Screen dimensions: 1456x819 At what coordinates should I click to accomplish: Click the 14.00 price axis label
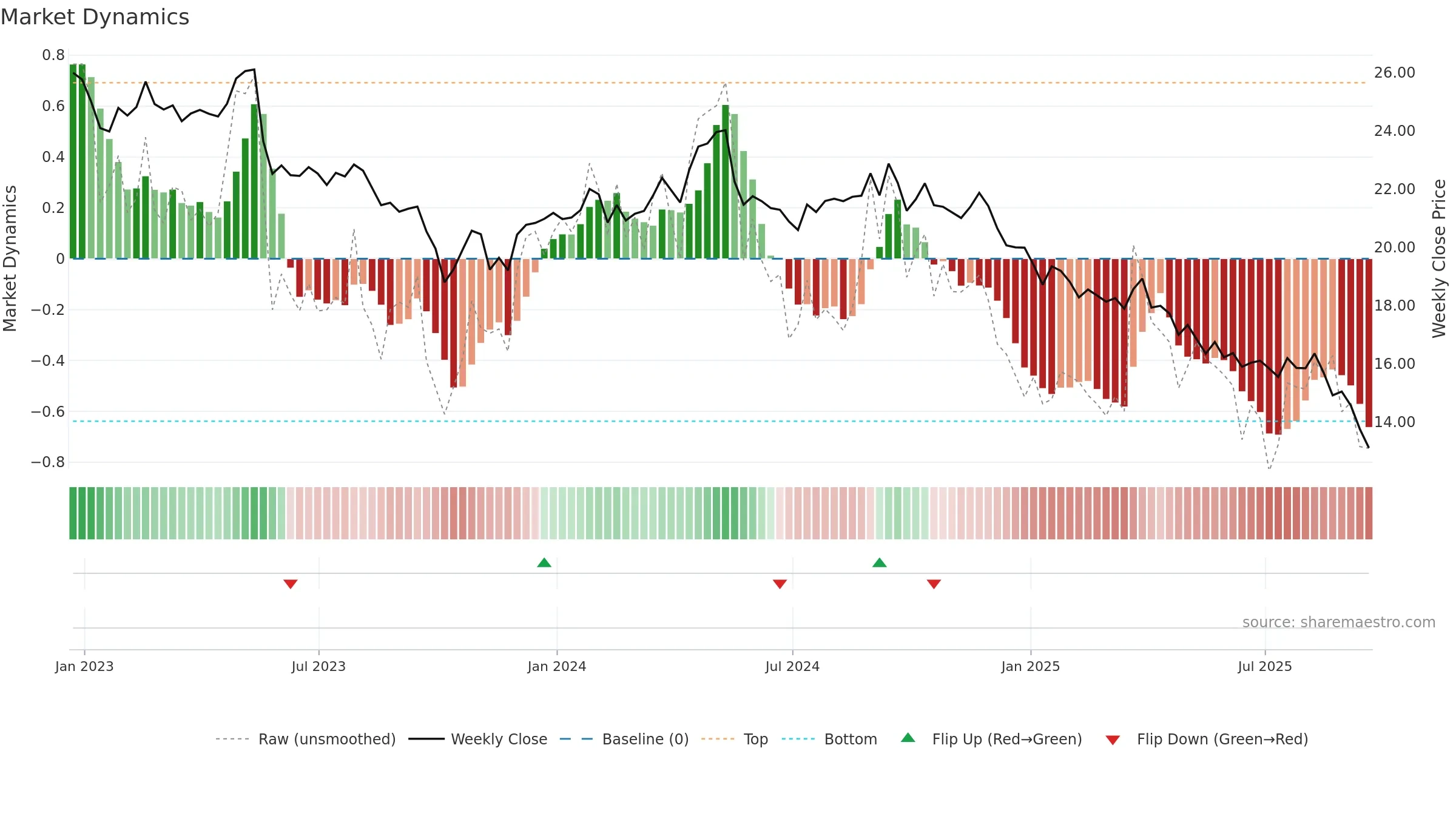(x=1395, y=422)
